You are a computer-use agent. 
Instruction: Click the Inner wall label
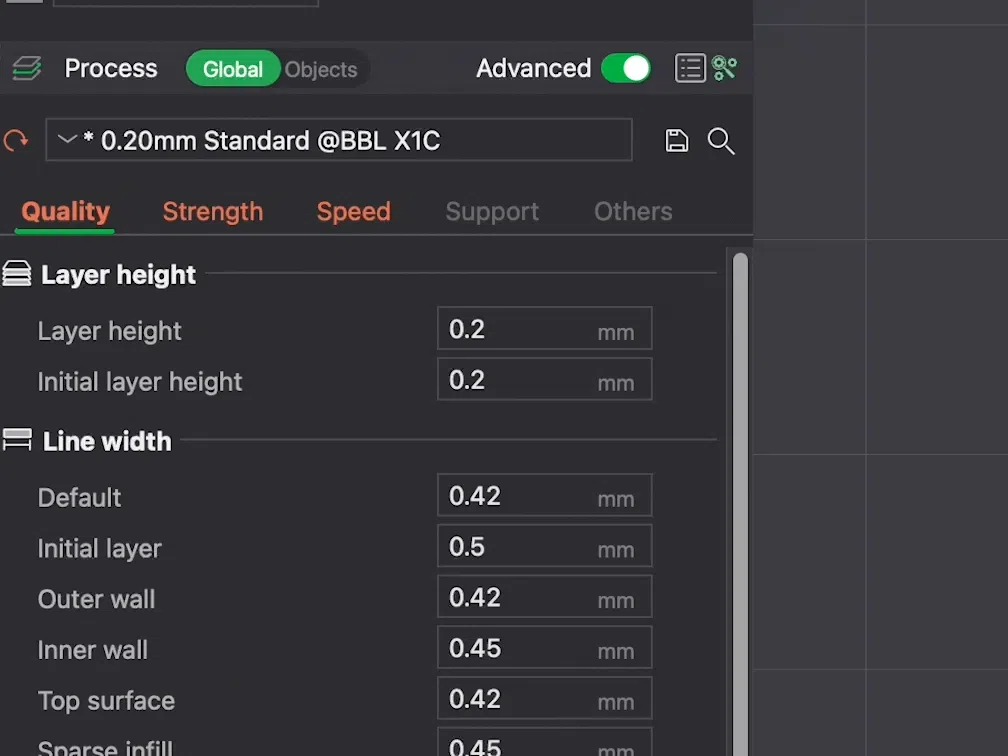[x=93, y=650]
